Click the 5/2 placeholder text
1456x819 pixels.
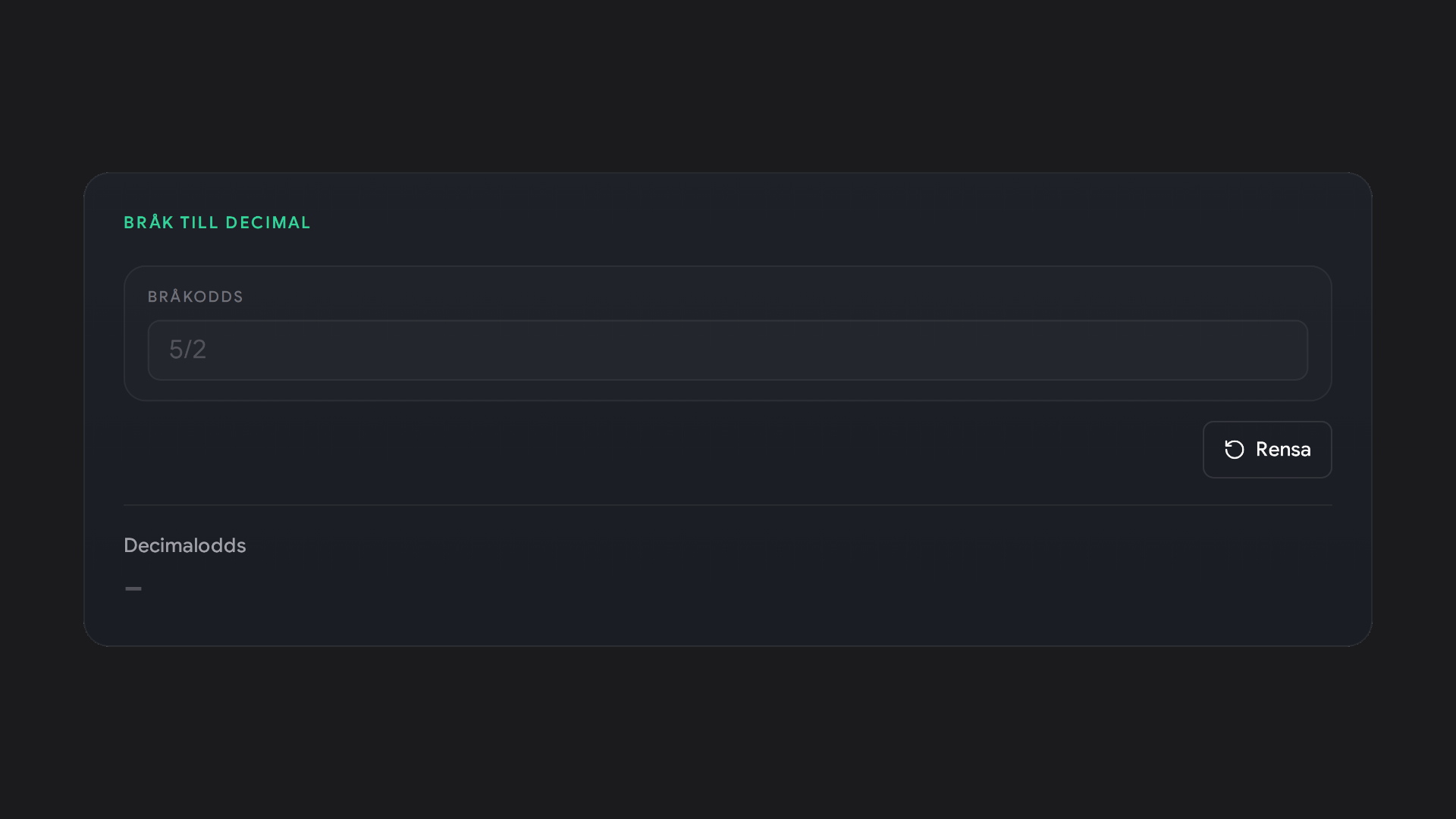pos(187,350)
